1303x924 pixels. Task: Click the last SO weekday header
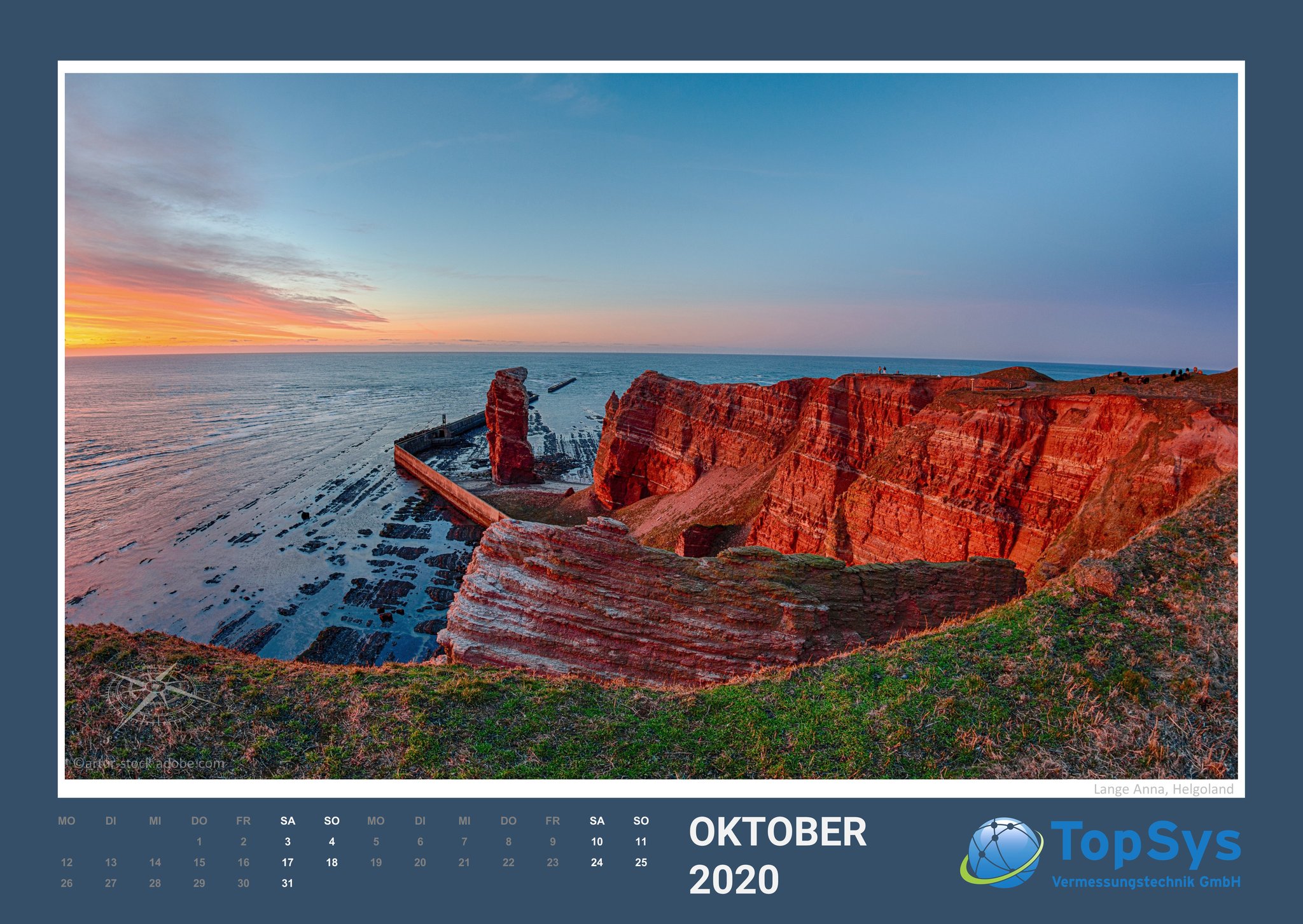[x=641, y=821]
